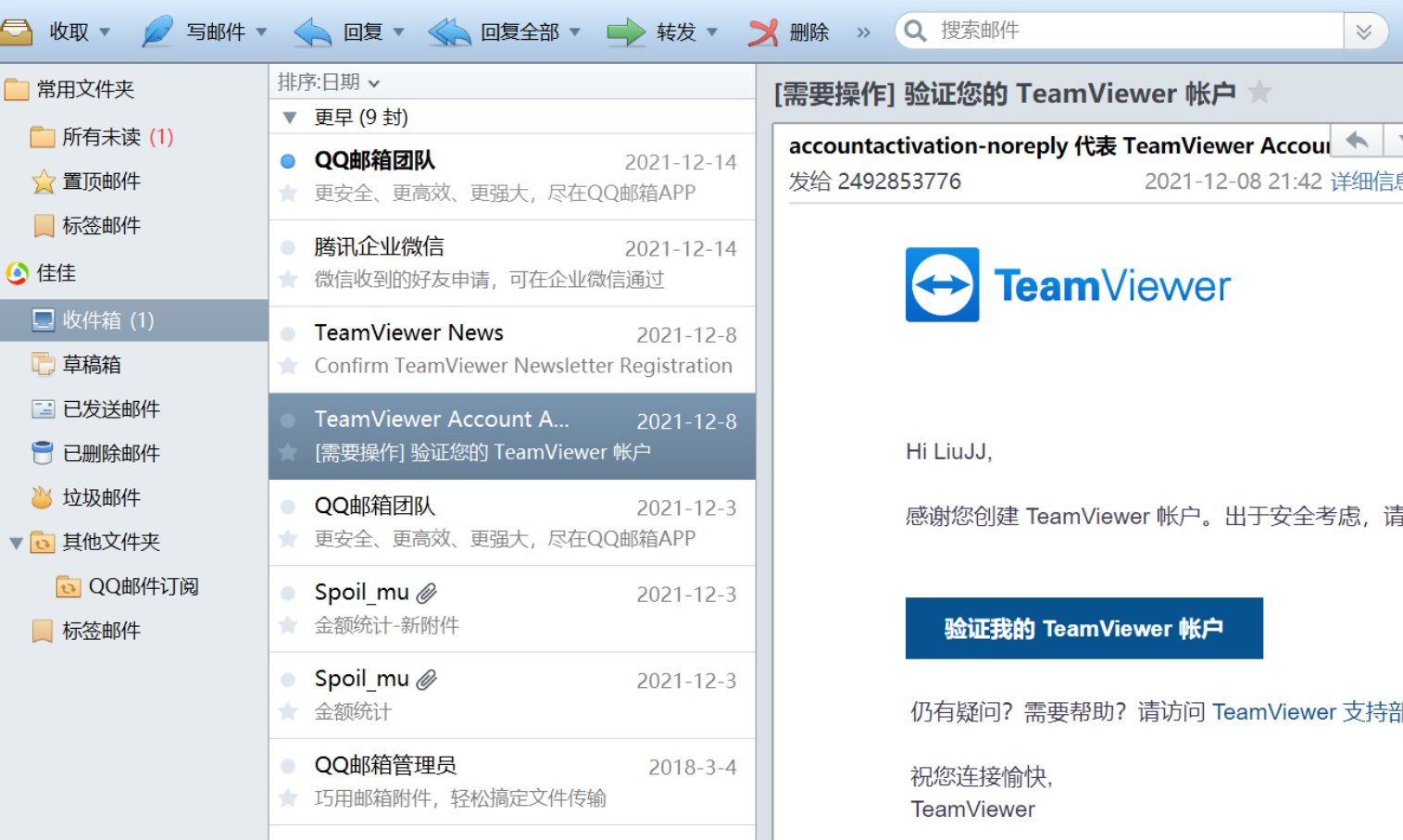
Task: Click the 已发送邮件 sent icon
Action: (x=43, y=409)
